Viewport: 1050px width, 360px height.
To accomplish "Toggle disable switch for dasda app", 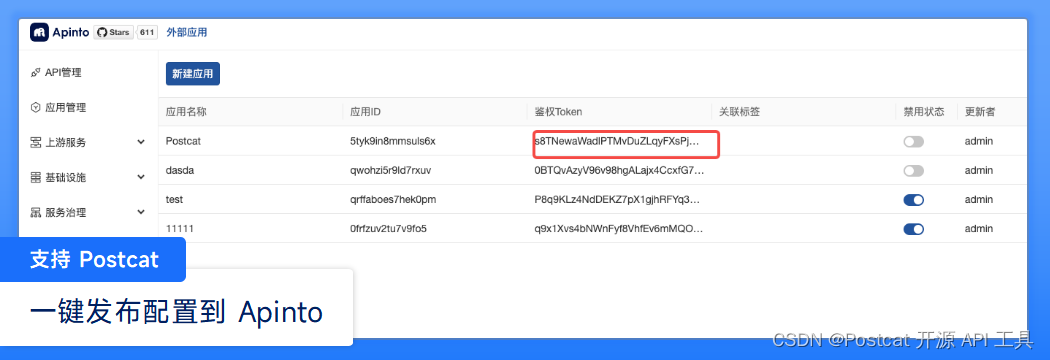I will pyautogui.click(x=913, y=171).
